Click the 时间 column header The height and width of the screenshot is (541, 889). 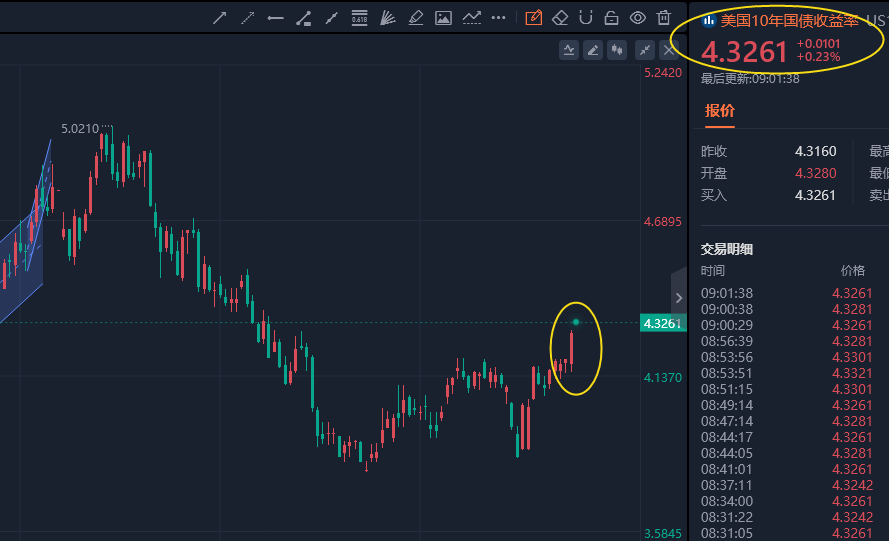[713, 270]
